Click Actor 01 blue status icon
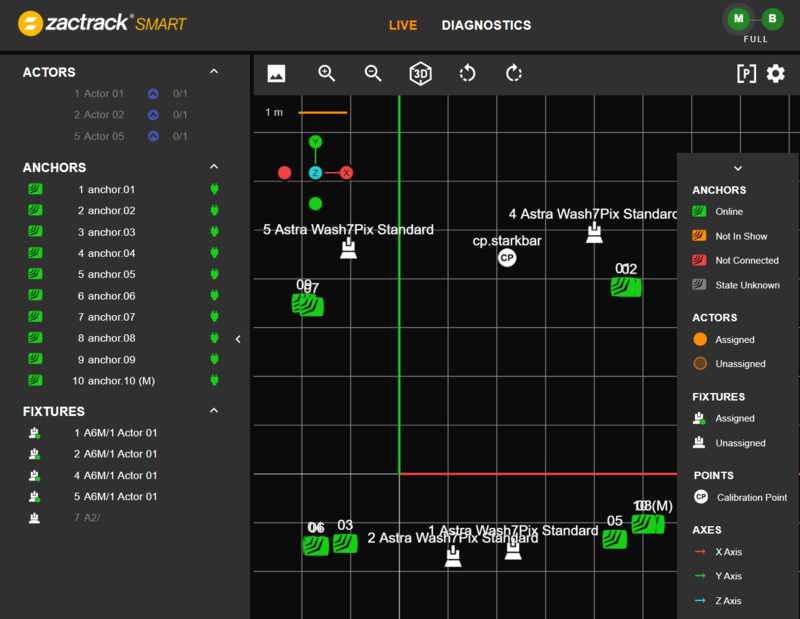 point(153,94)
